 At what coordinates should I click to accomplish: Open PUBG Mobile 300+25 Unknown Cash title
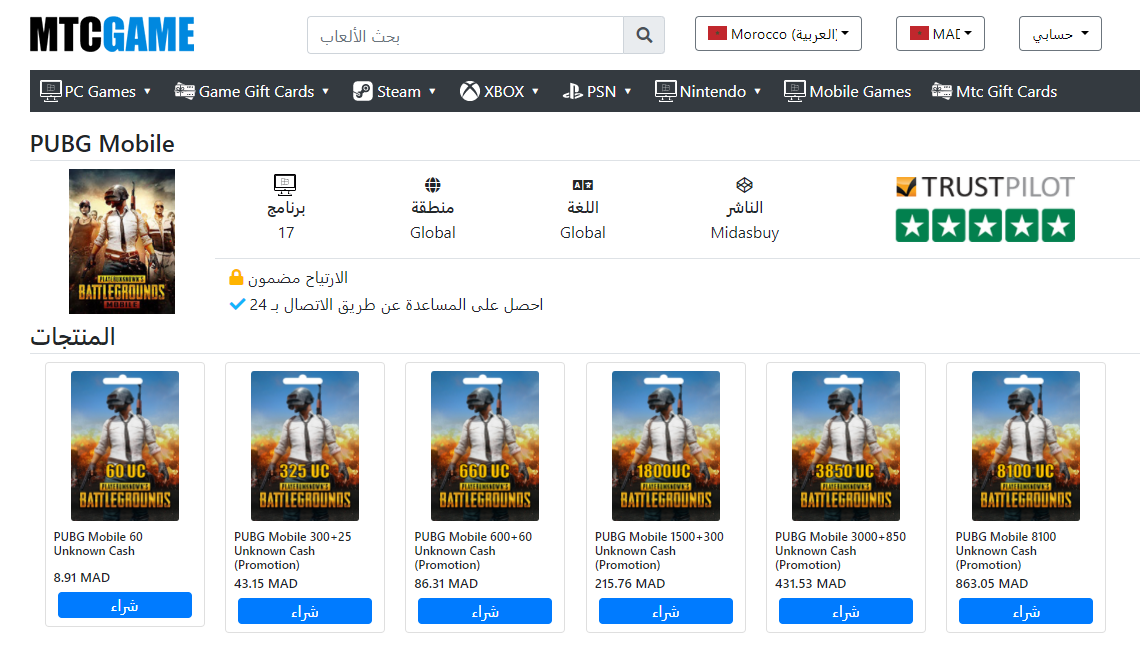coord(292,551)
